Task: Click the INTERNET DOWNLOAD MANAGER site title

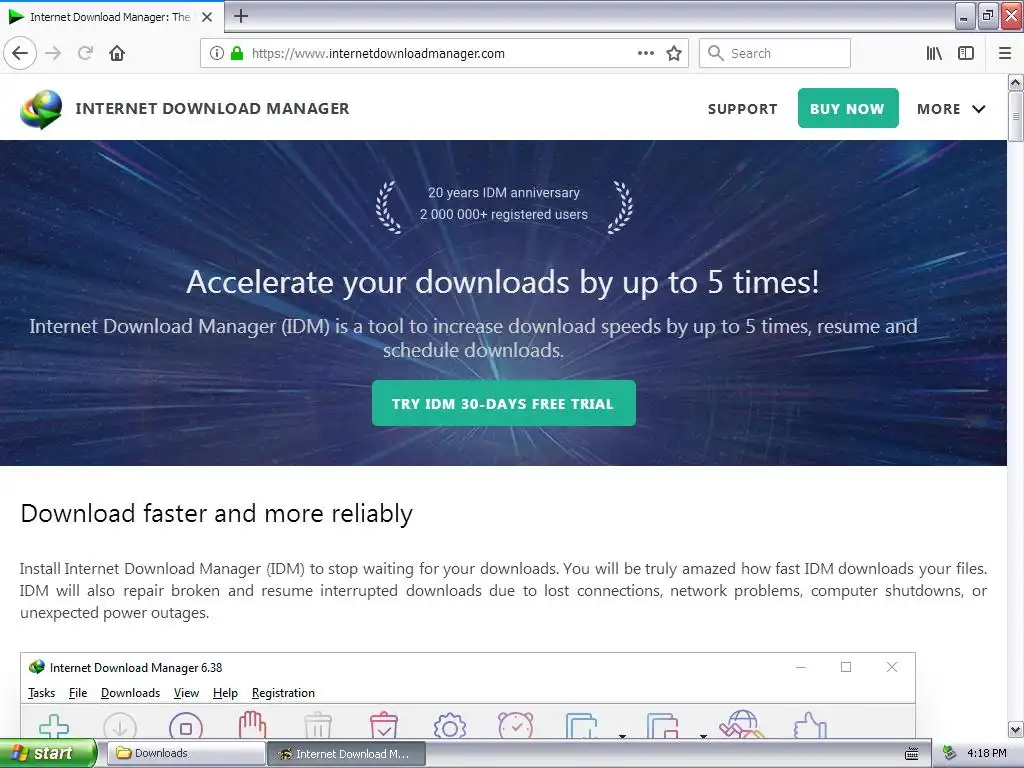Action: click(212, 108)
